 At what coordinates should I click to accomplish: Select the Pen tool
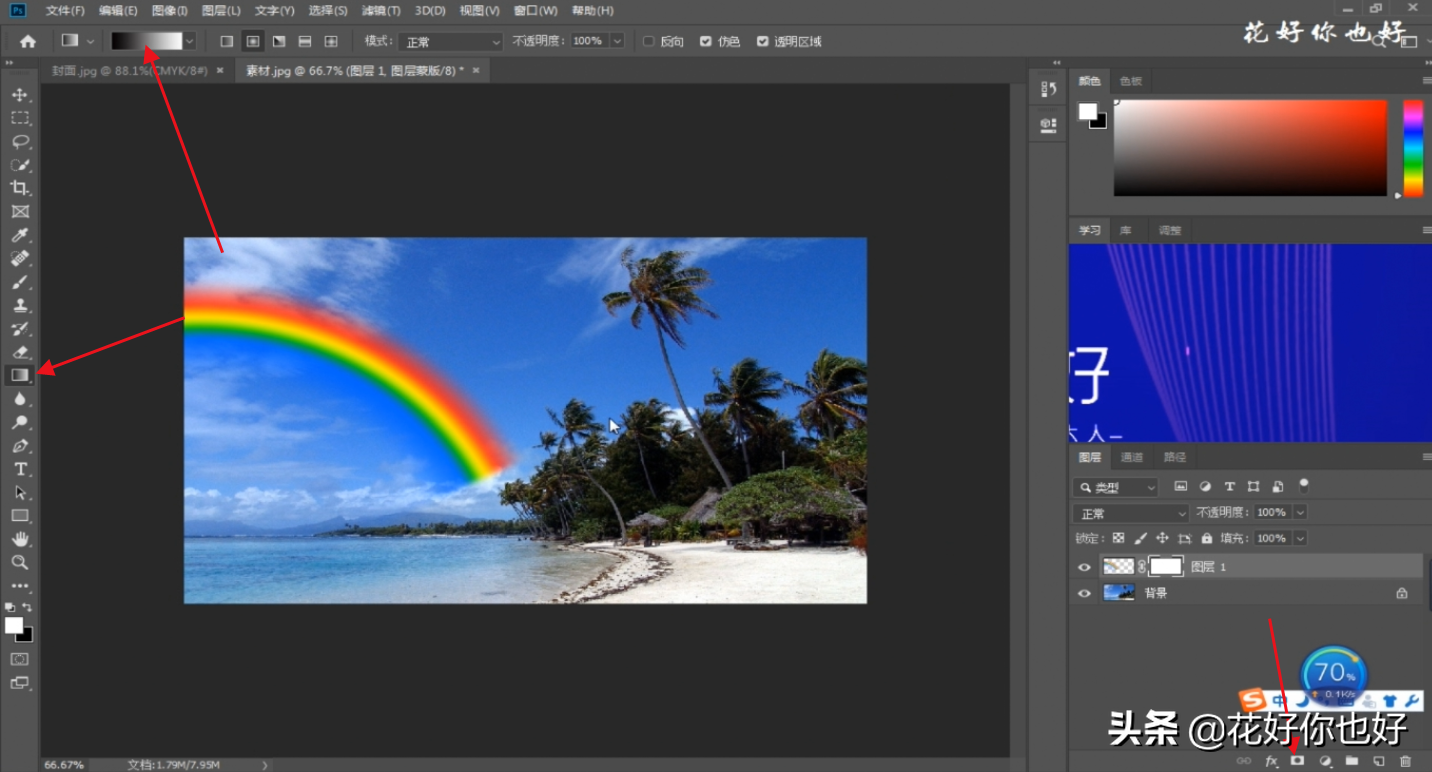[19, 446]
